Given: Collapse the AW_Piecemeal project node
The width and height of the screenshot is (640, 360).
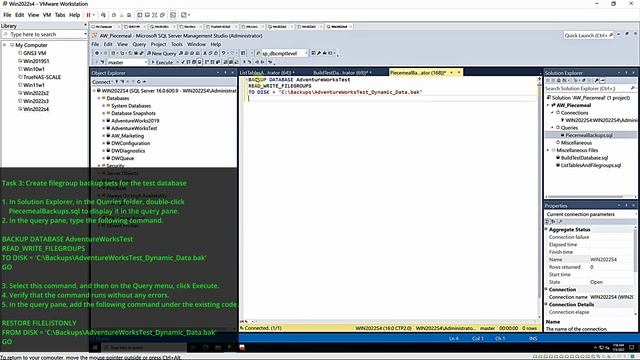Looking at the screenshot, I should click(x=548, y=105).
